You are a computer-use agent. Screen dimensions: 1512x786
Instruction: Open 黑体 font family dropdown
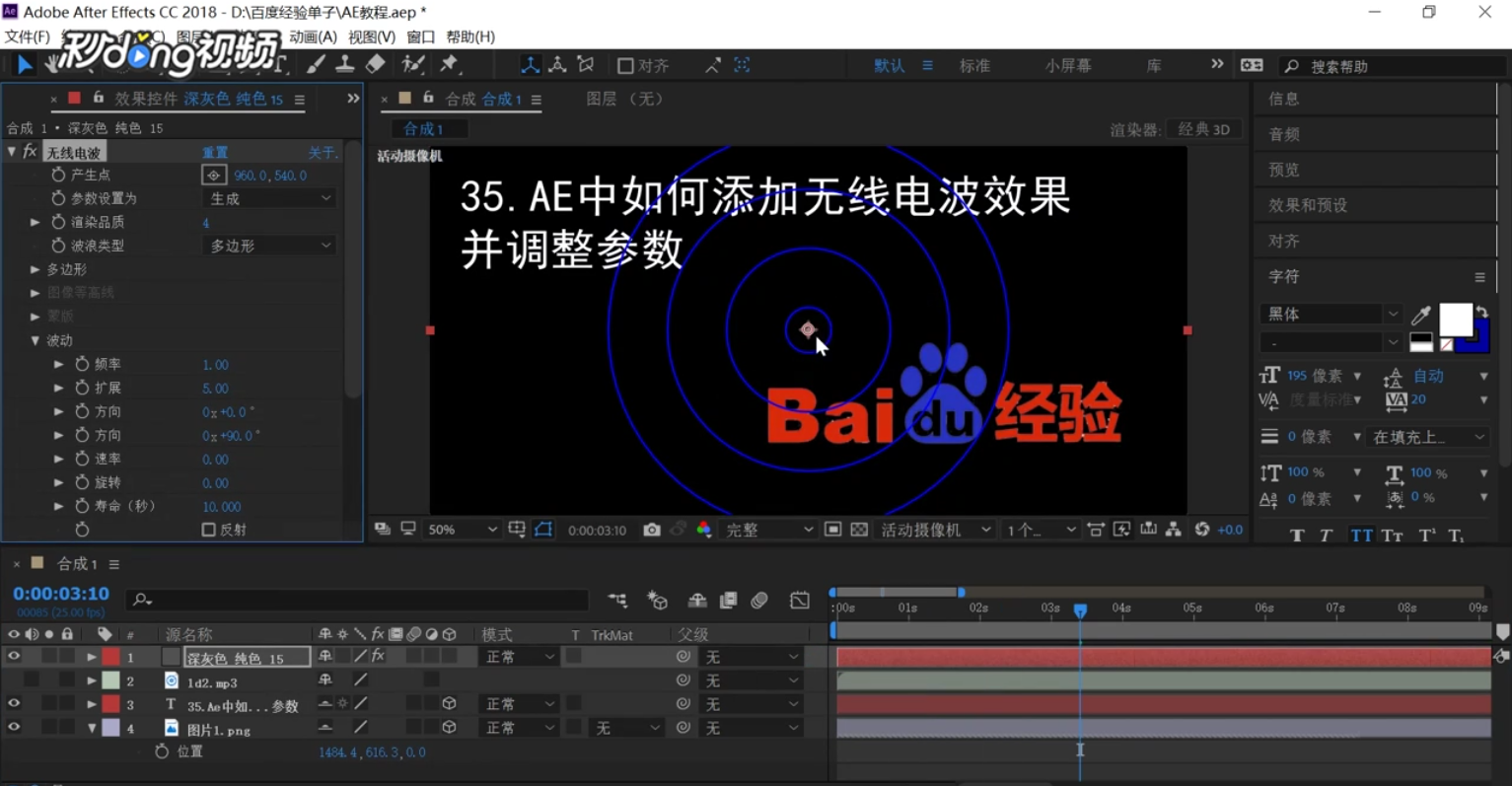1331,315
